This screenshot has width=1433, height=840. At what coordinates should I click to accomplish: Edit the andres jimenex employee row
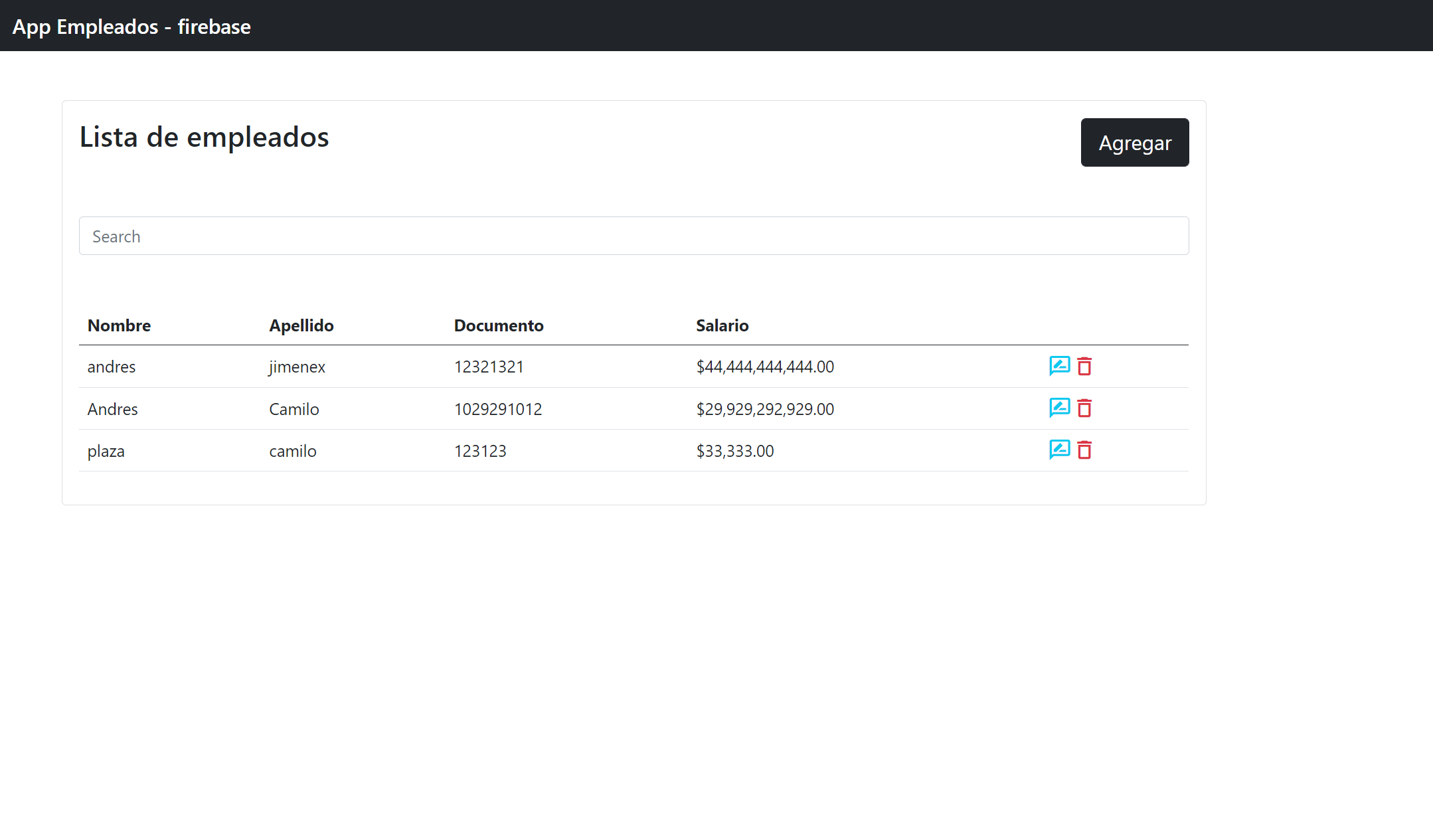(1059, 366)
